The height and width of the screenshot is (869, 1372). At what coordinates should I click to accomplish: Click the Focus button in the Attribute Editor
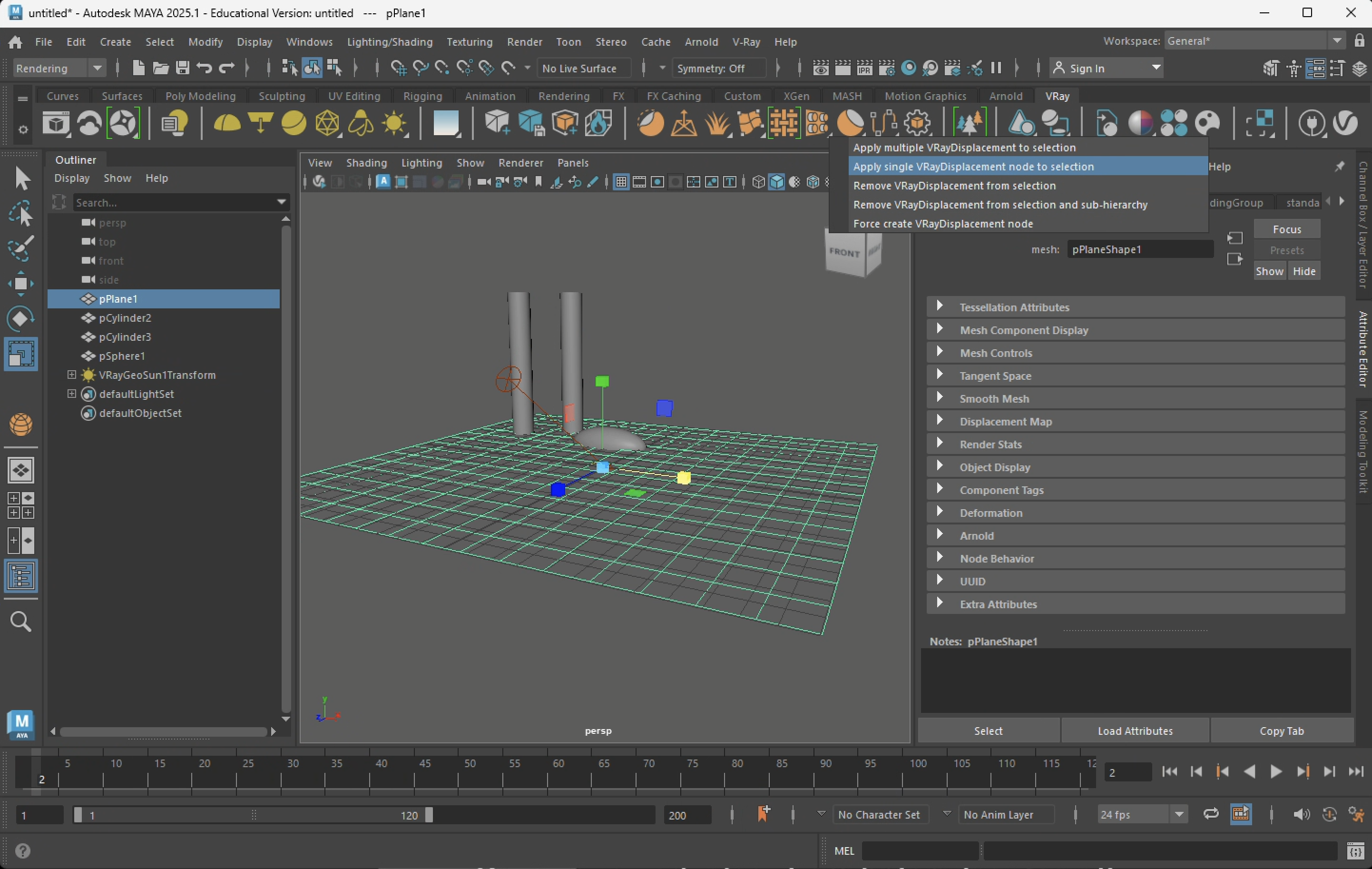pos(1286,228)
